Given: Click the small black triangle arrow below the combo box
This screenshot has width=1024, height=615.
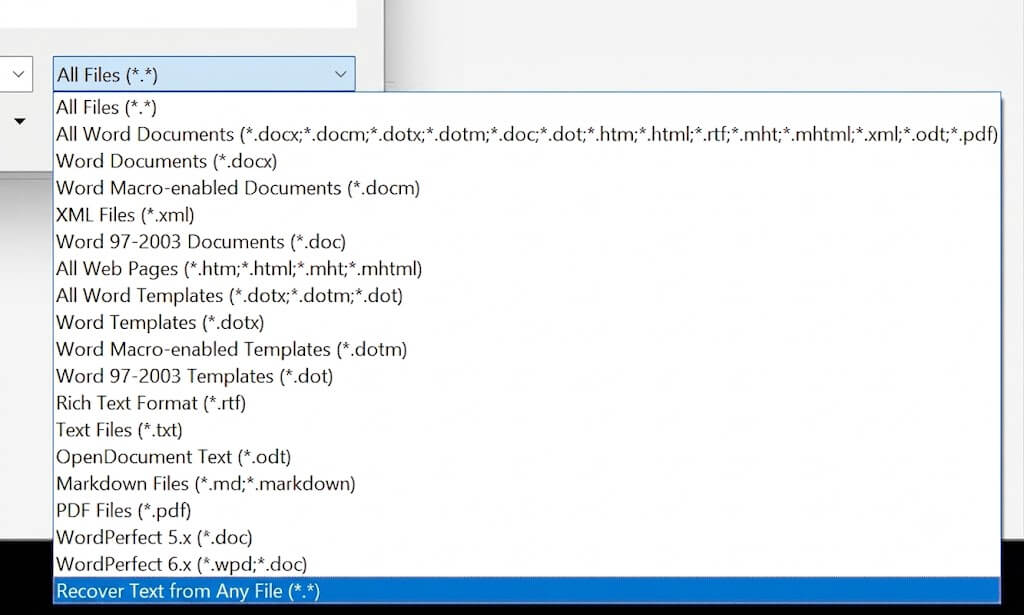Looking at the screenshot, I should pyautogui.click(x=20, y=121).
